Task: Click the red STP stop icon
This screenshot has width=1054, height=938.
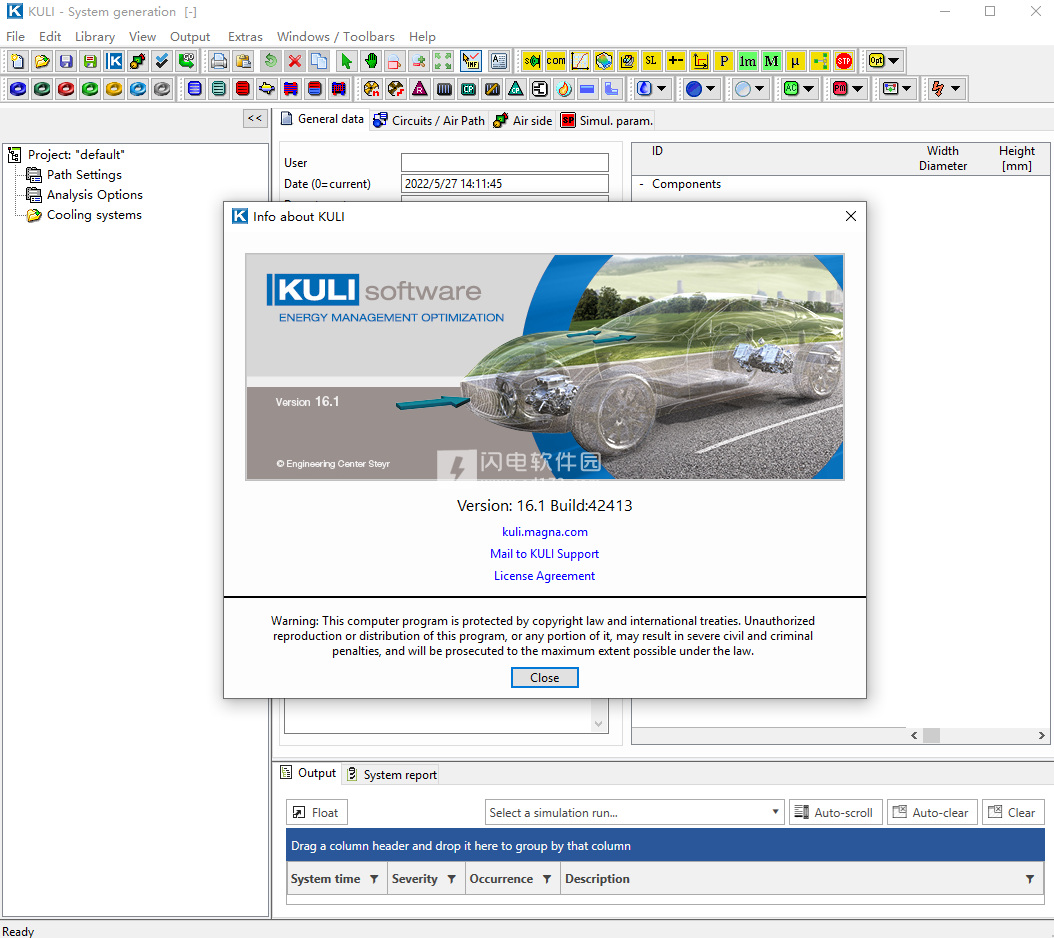Action: click(844, 61)
